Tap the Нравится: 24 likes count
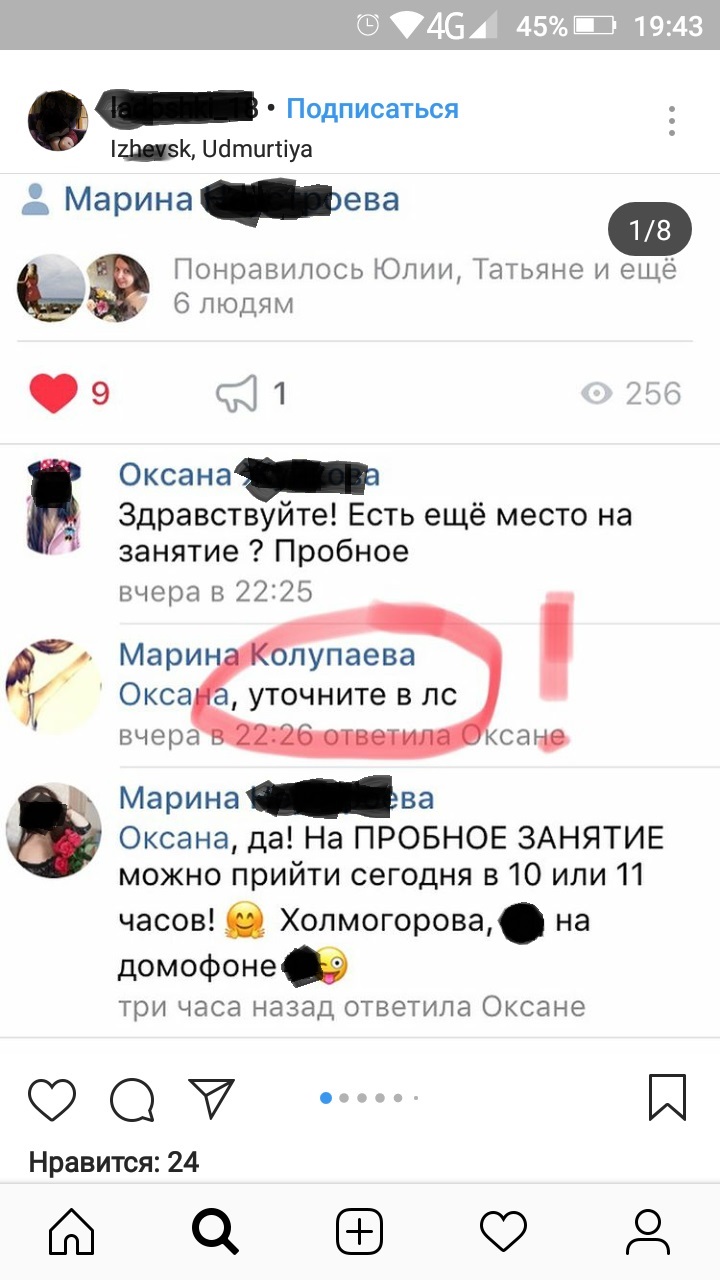 coord(114,1162)
